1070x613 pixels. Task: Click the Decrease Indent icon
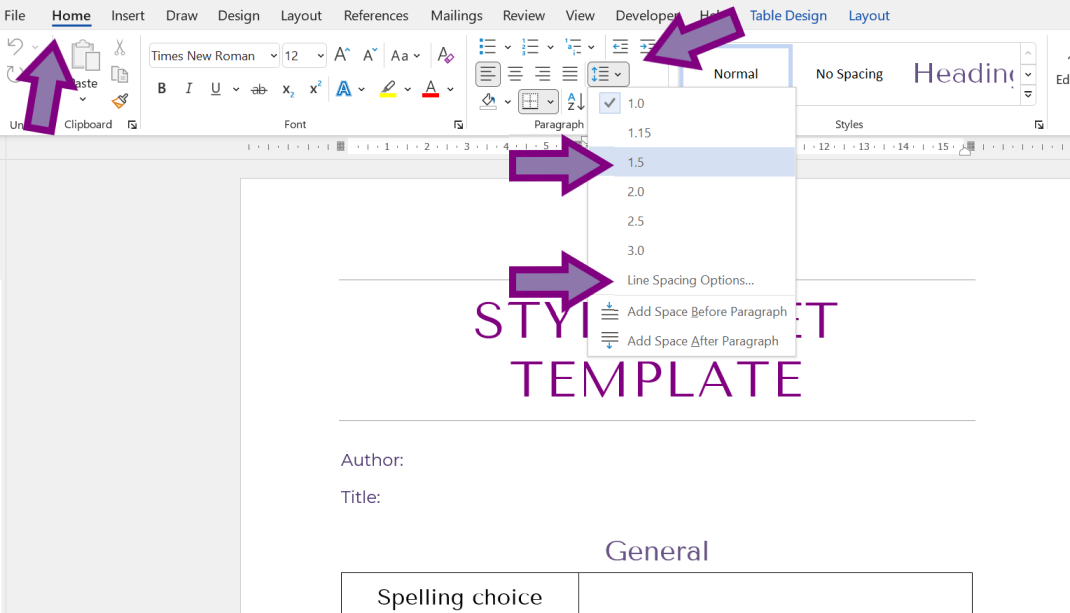(620, 47)
